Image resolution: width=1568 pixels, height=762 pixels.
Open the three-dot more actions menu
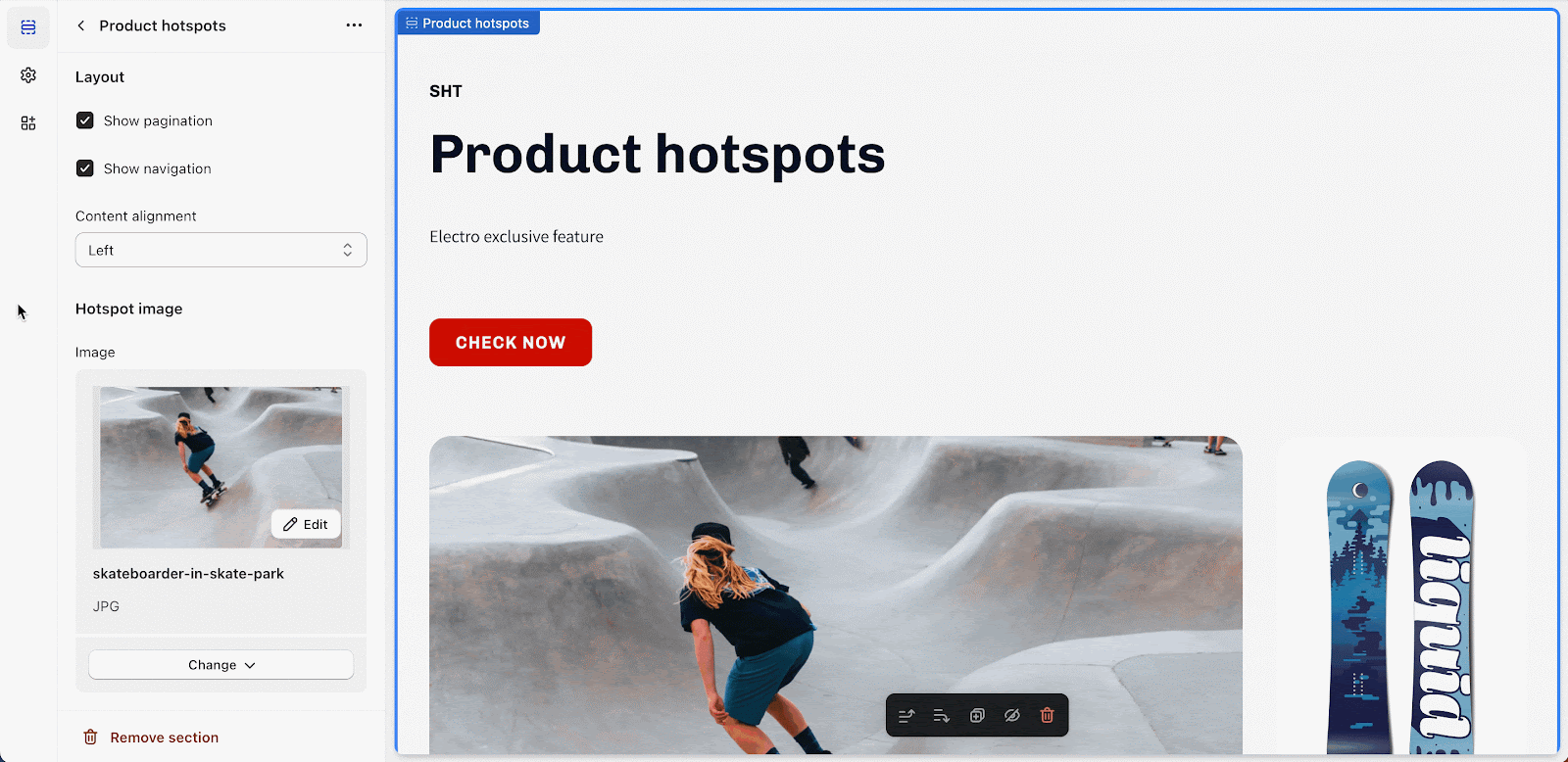coord(354,25)
